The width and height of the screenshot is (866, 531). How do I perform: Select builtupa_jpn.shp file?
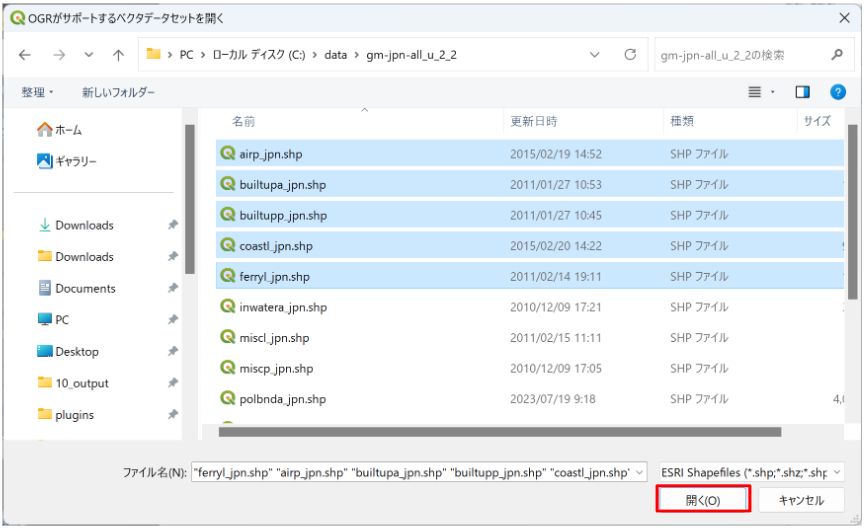[x=529, y=185]
